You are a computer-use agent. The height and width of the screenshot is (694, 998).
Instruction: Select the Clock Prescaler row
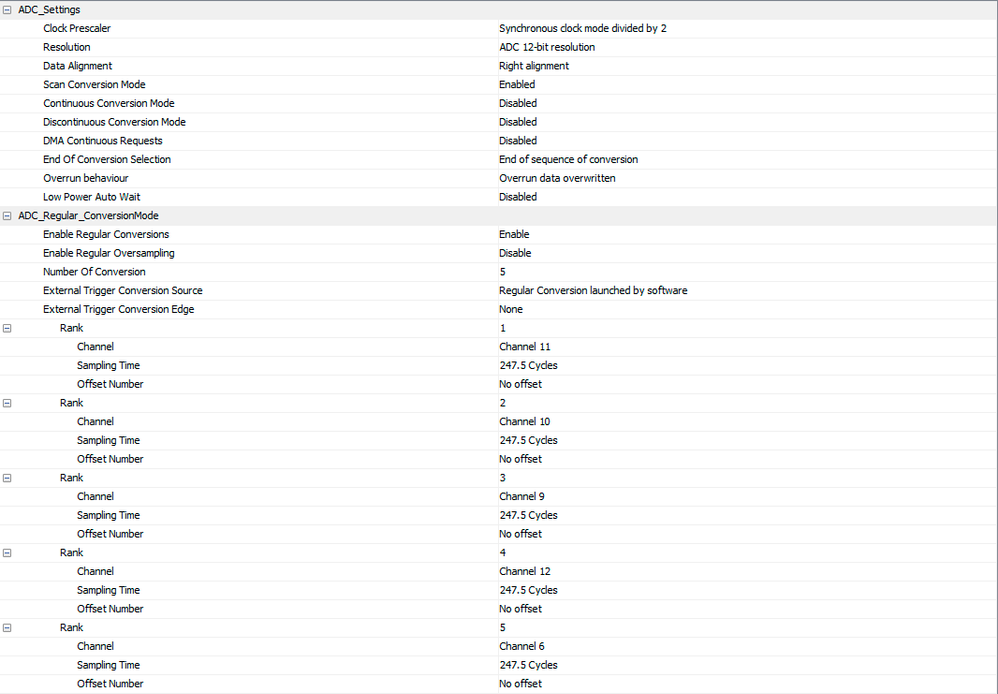(x=499, y=29)
